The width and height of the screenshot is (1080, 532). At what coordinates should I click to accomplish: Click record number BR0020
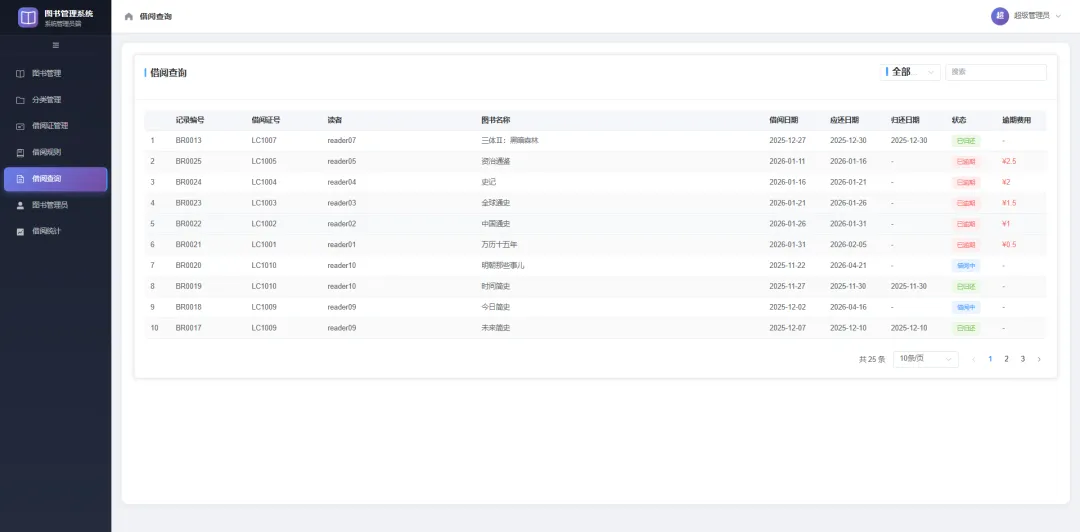pyautogui.click(x=188, y=265)
